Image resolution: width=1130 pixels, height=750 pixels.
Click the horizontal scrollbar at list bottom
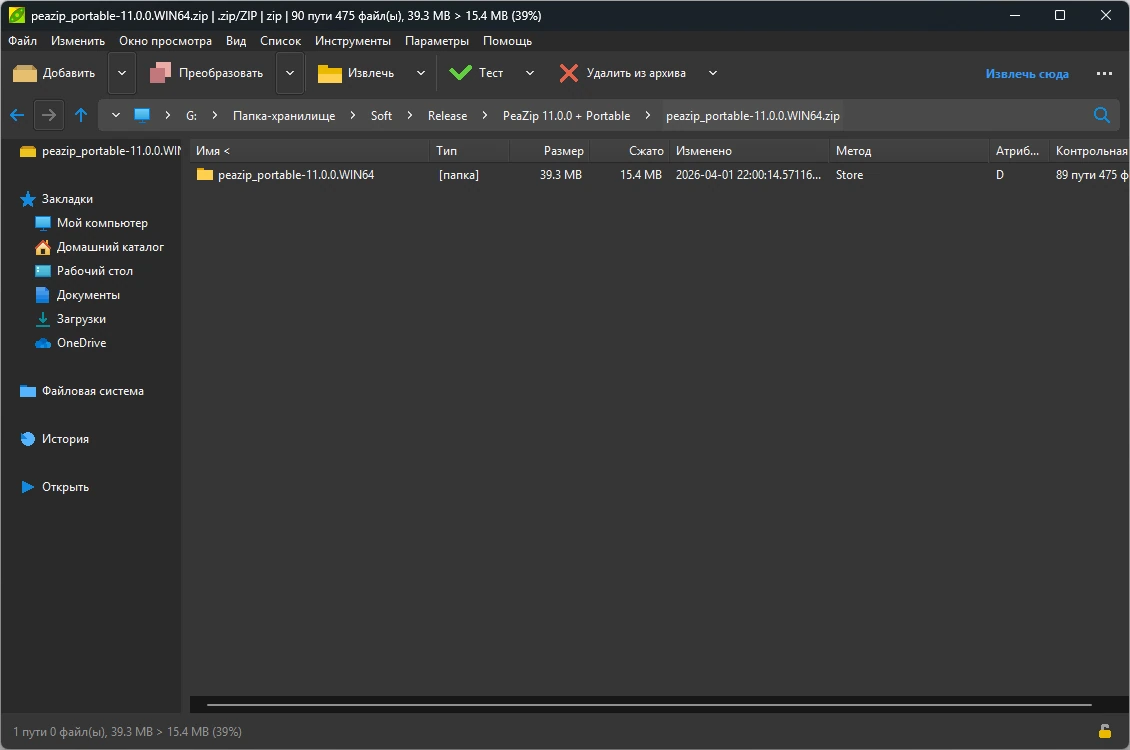pyautogui.click(x=649, y=705)
